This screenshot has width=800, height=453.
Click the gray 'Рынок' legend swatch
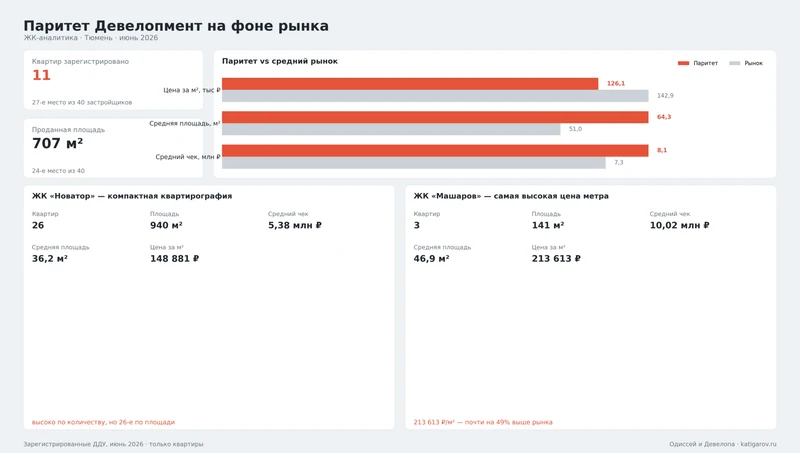[x=735, y=63]
